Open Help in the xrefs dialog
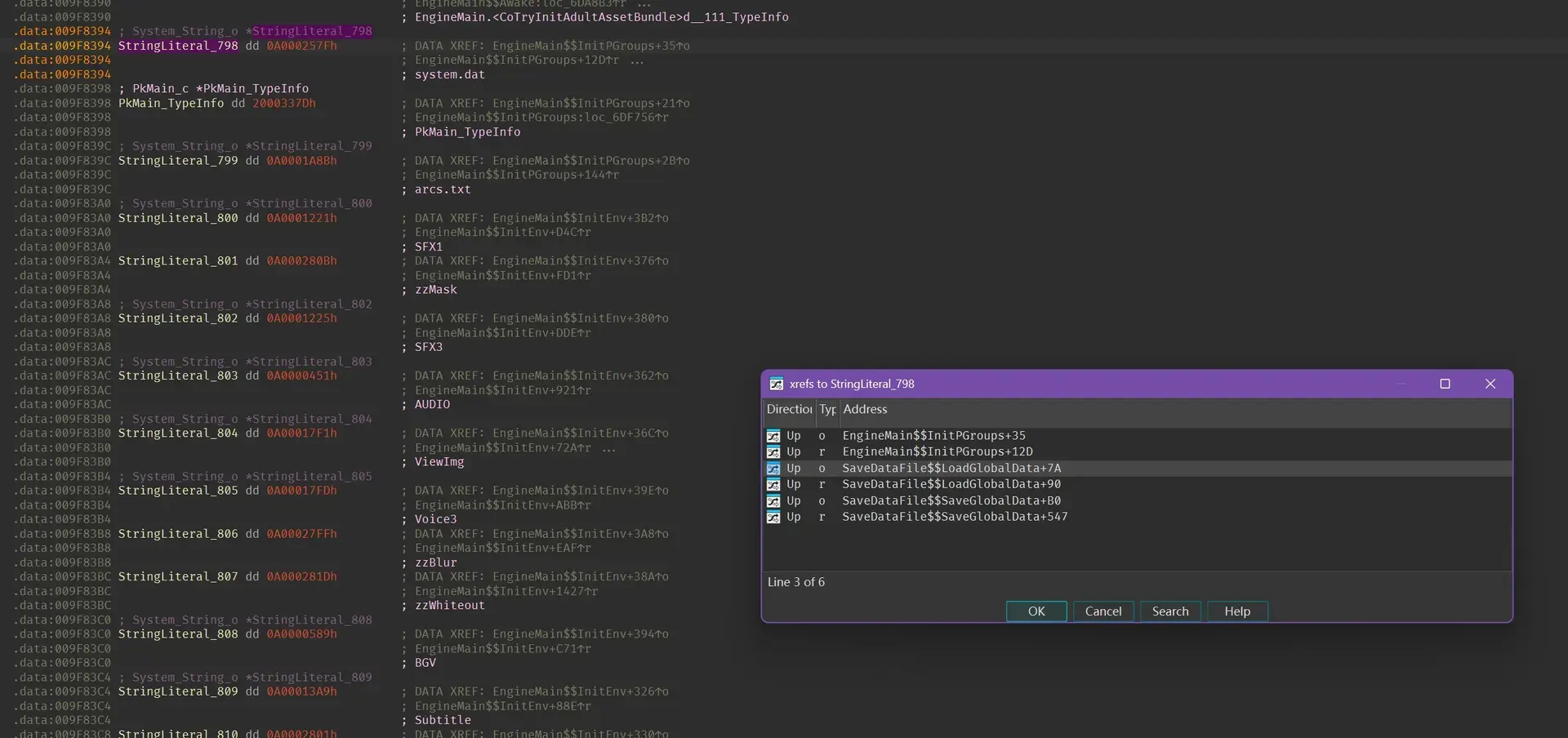This screenshot has height=738, width=1568. (1237, 611)
